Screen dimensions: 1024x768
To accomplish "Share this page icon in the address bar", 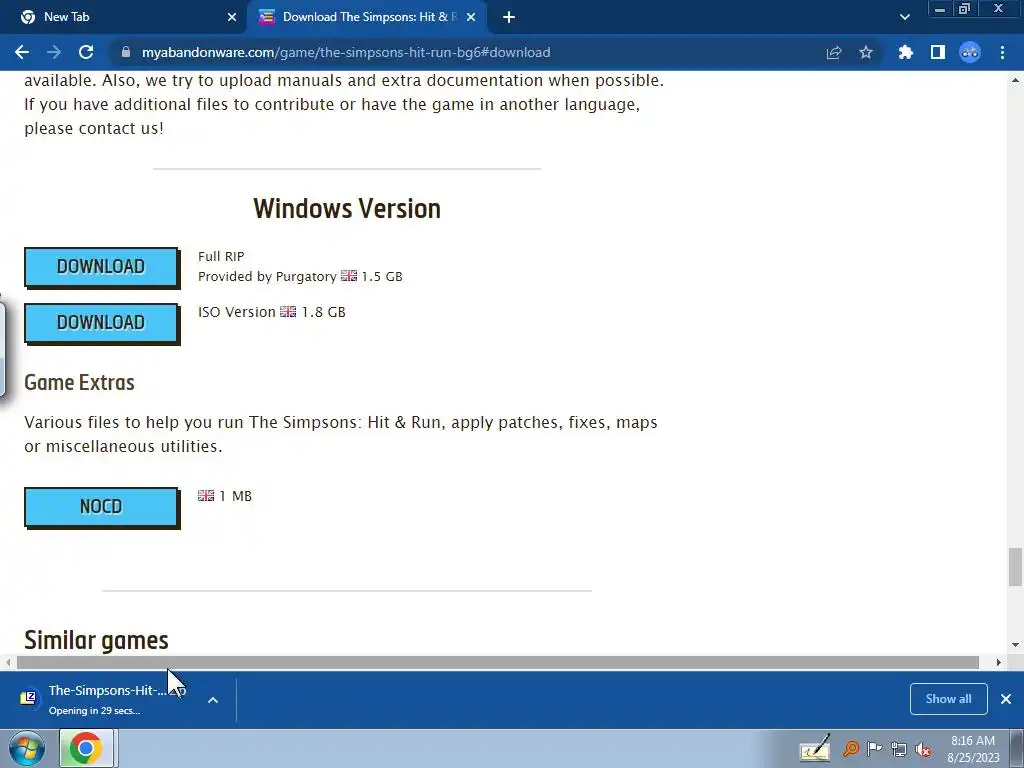I will tap(833, 52).
